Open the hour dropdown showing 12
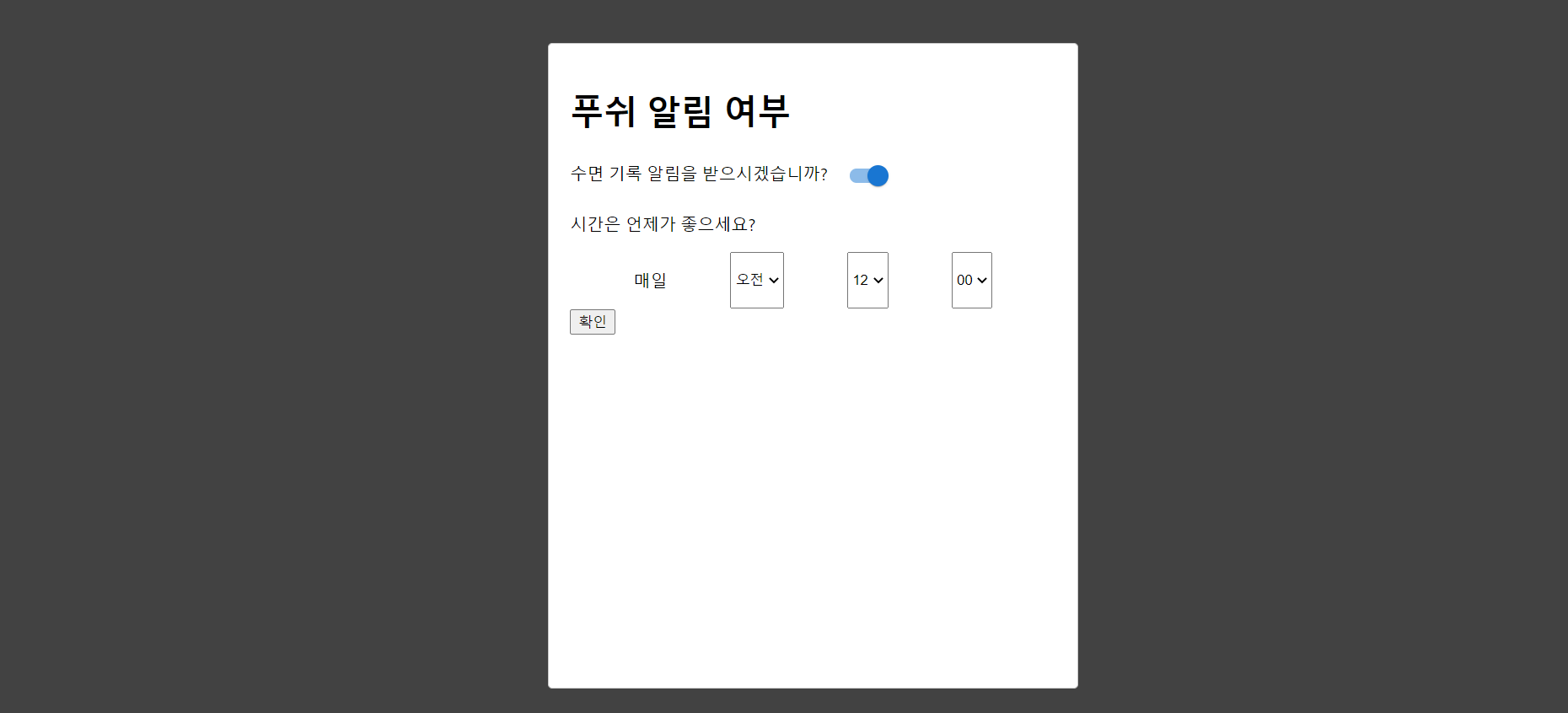1568x713 pixels. [x=867, y=280]
